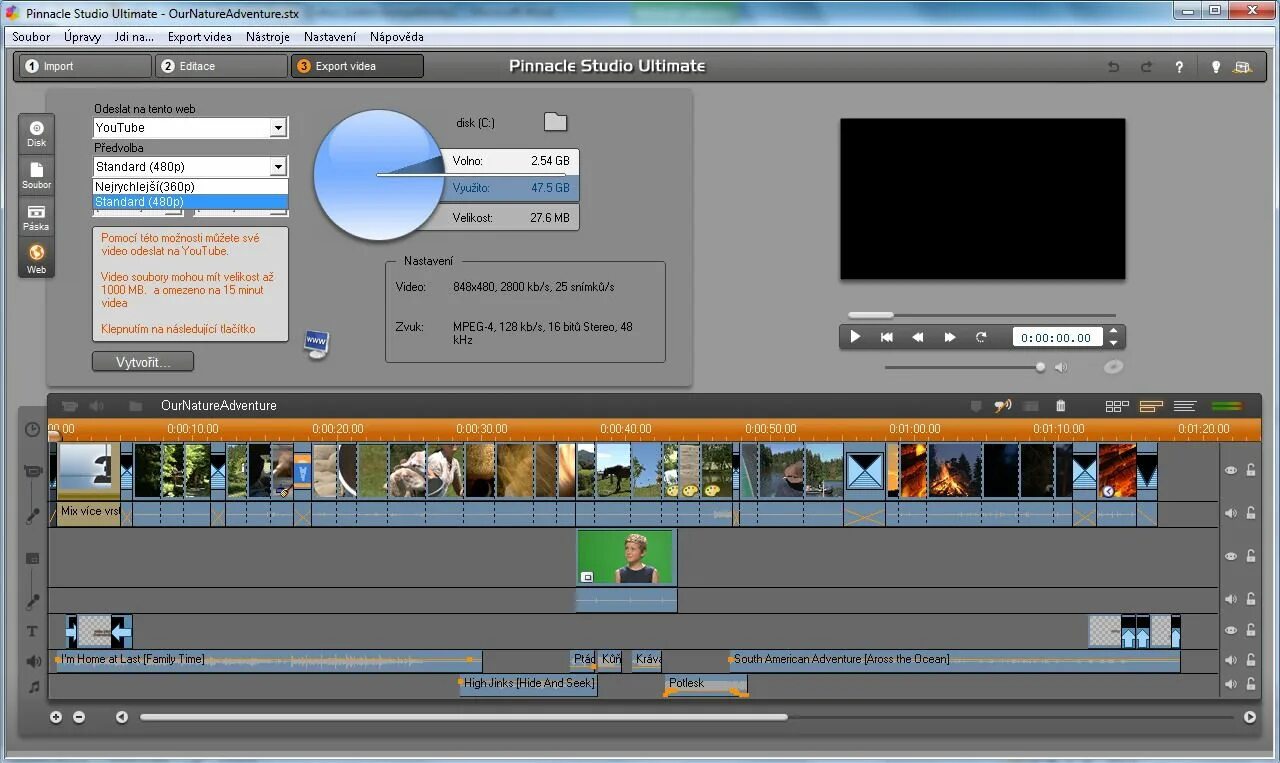Click the green audio level meter icon

coord(1226,406)
